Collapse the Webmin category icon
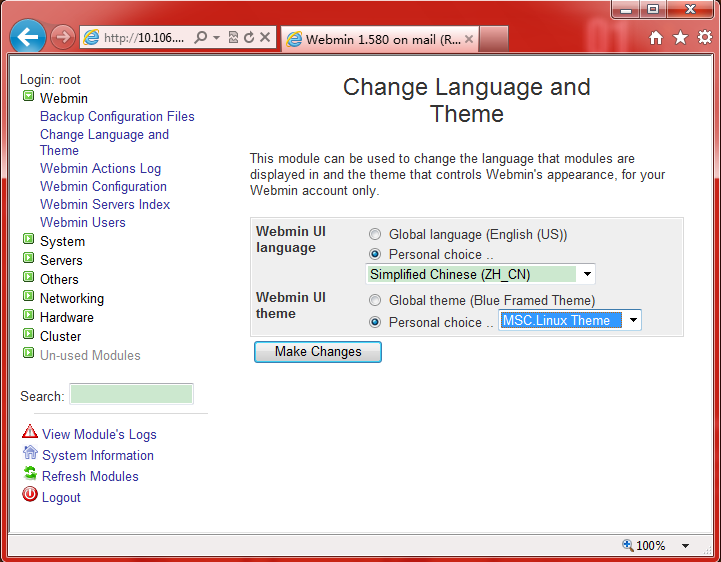This screenshot has width=721, height=562. (x=29, y=96)
